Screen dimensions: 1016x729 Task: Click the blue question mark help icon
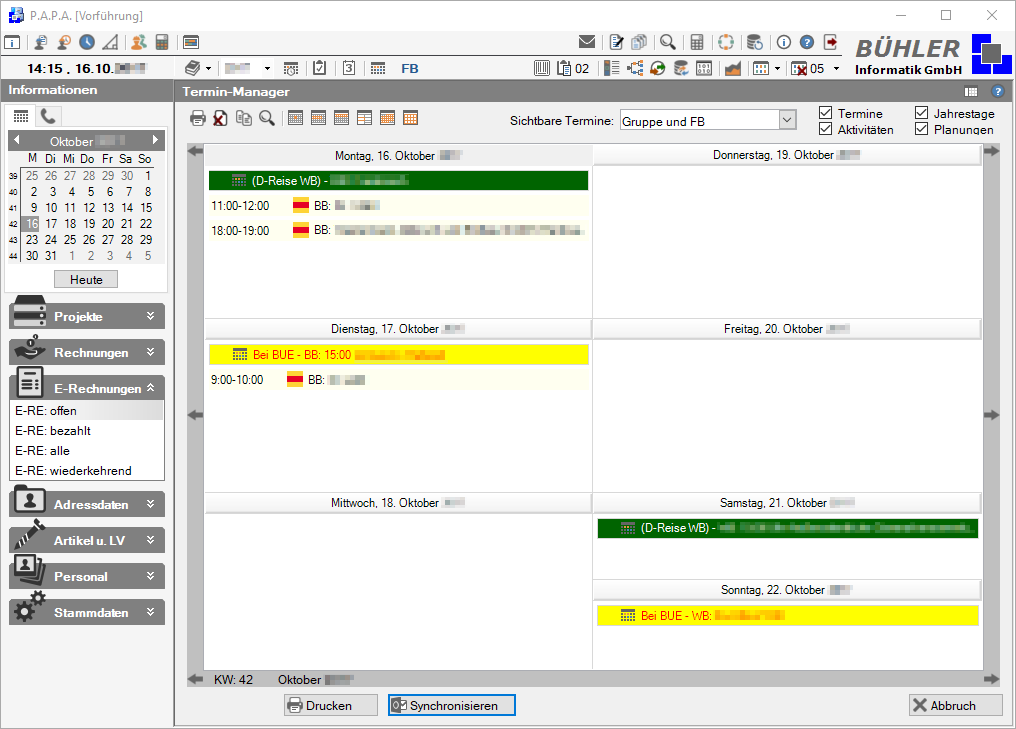coord(807,42)
